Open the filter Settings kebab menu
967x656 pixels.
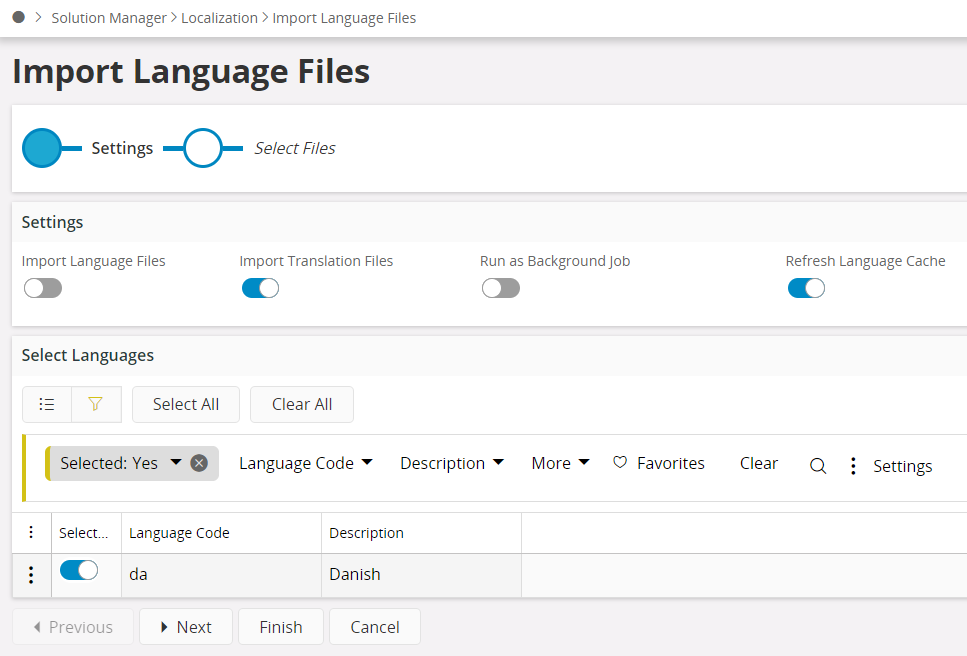click(x=853, y=466)
